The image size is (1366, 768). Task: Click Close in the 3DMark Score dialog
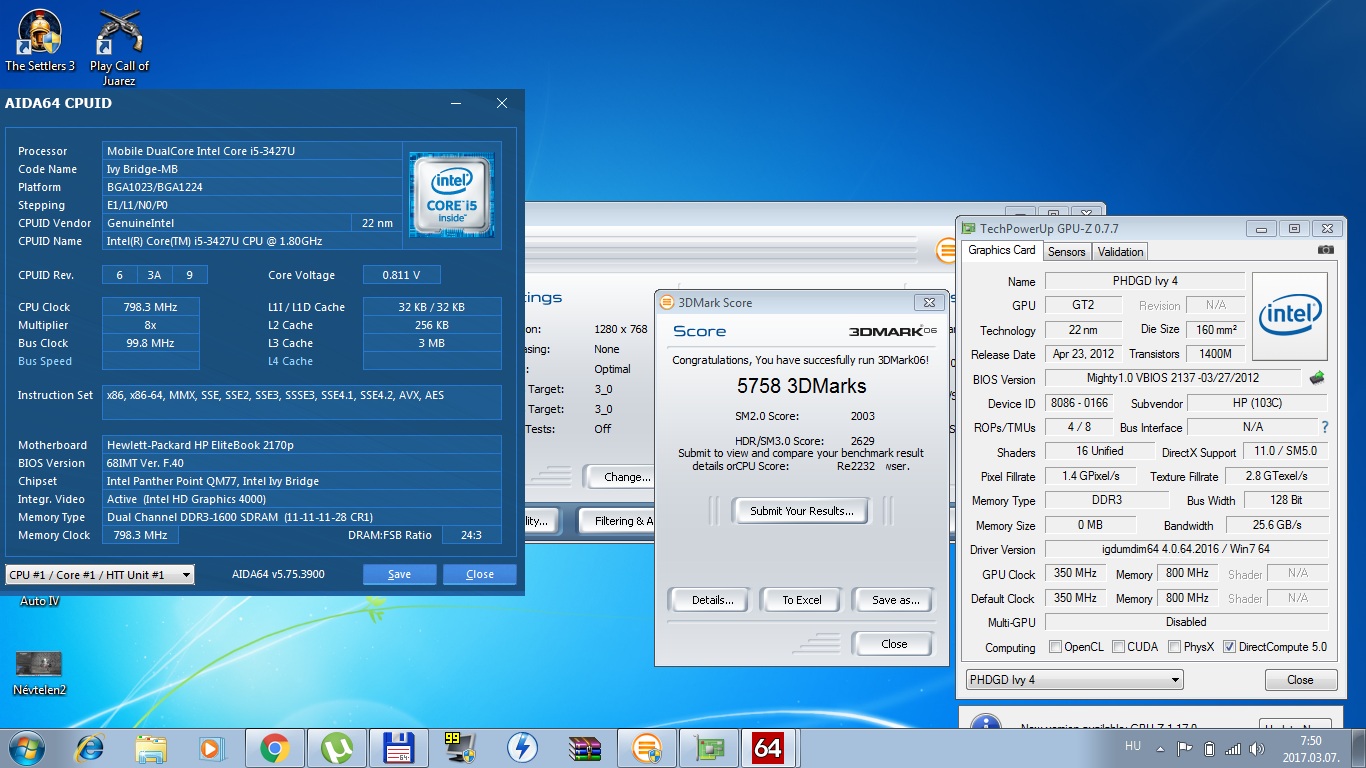894,644
